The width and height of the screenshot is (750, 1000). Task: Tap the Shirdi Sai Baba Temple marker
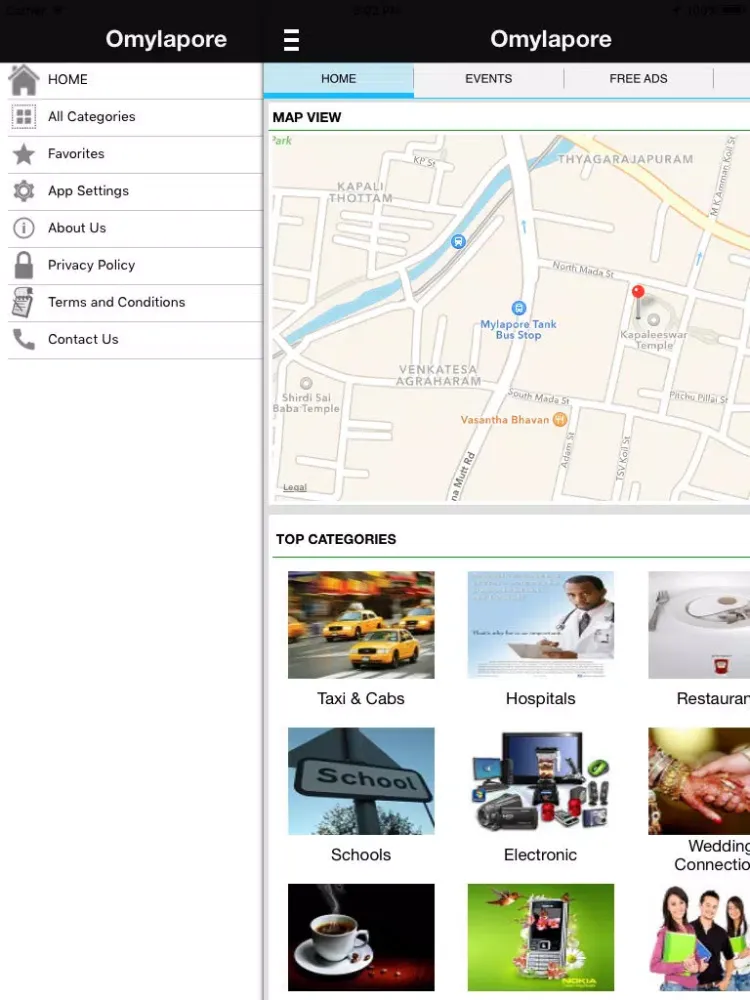306,383
